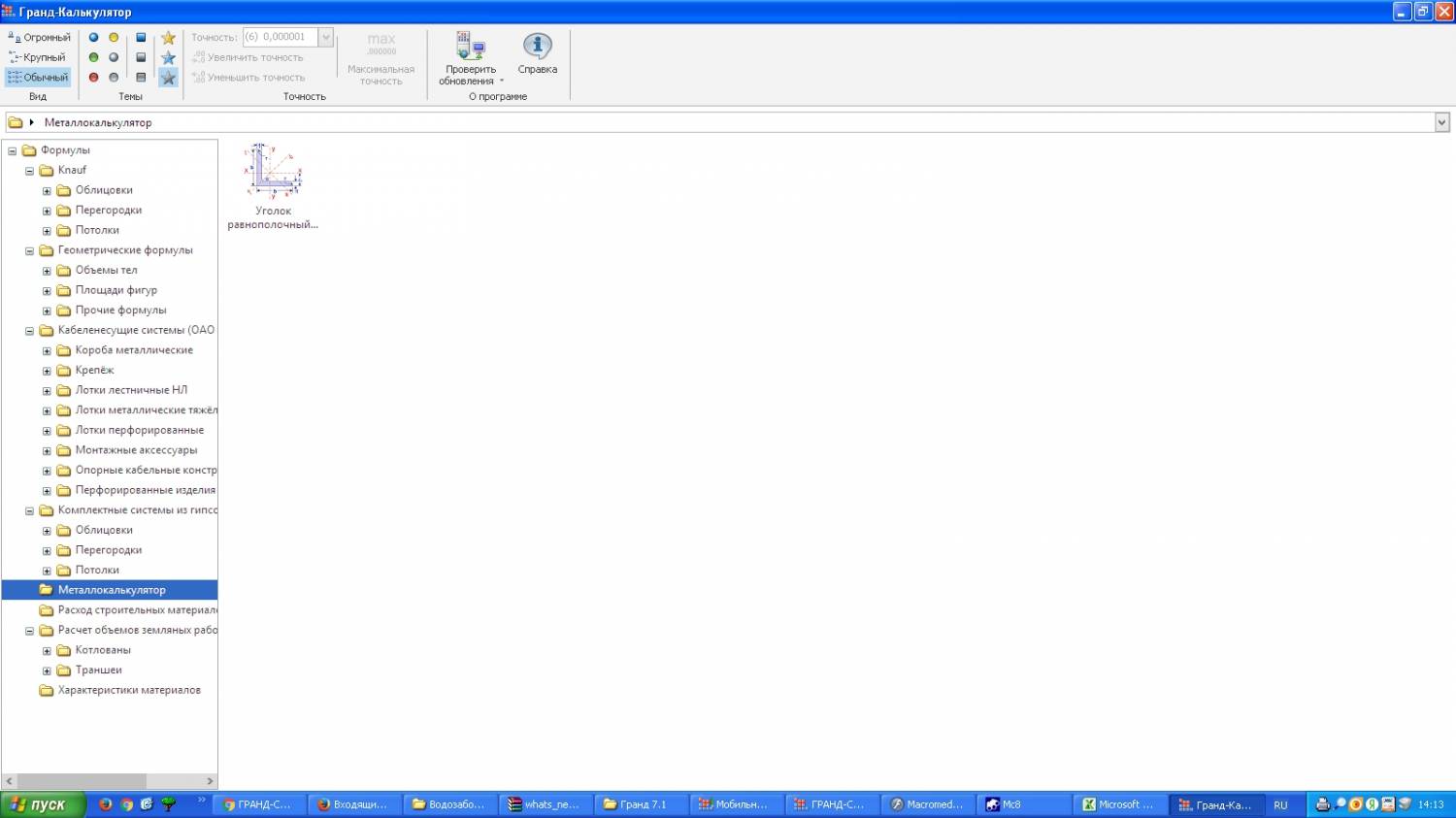Switch to Mc8 taskbar window
The height and width of the screenshot is (818, 1456).
[x=1024, y=804]
